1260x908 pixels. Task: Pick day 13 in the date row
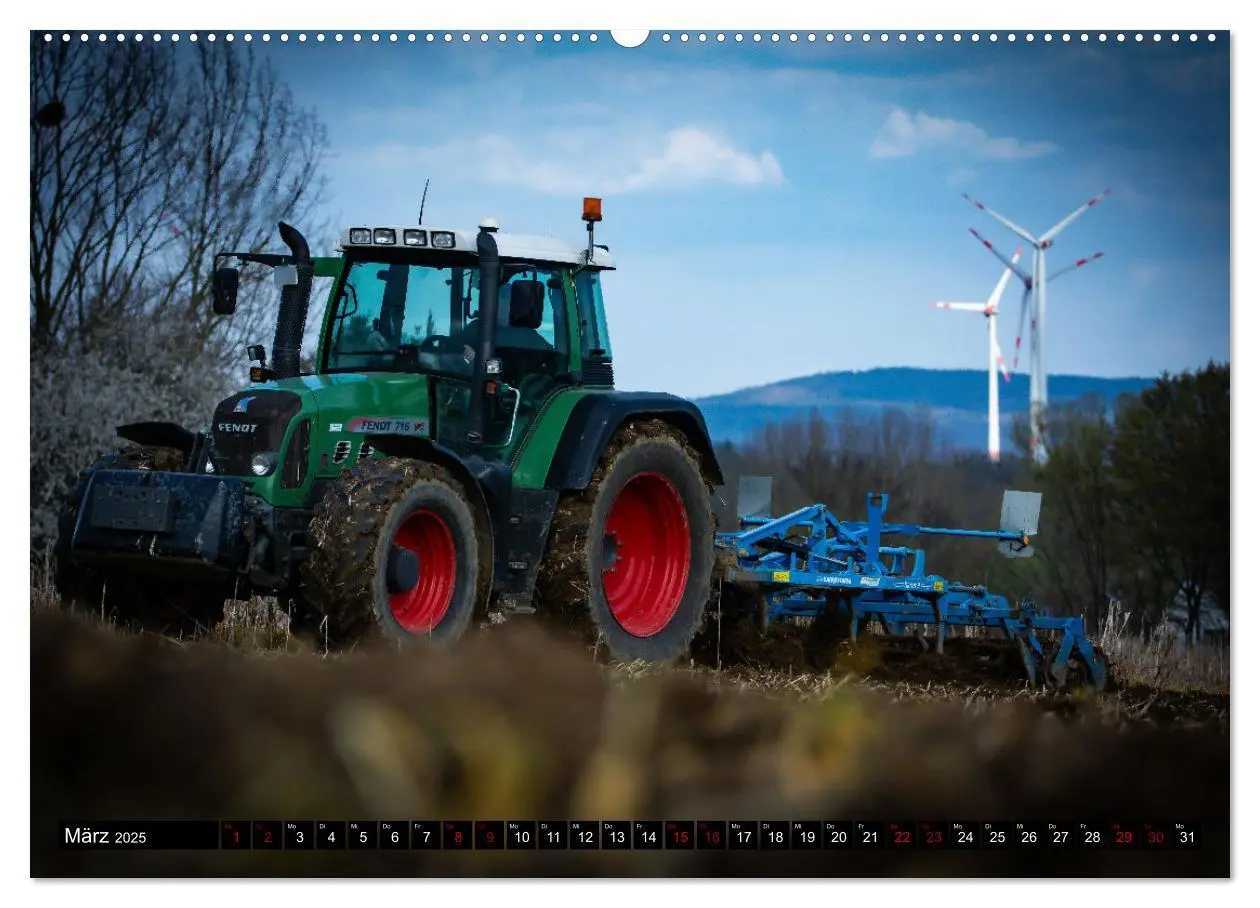[615, 836]
